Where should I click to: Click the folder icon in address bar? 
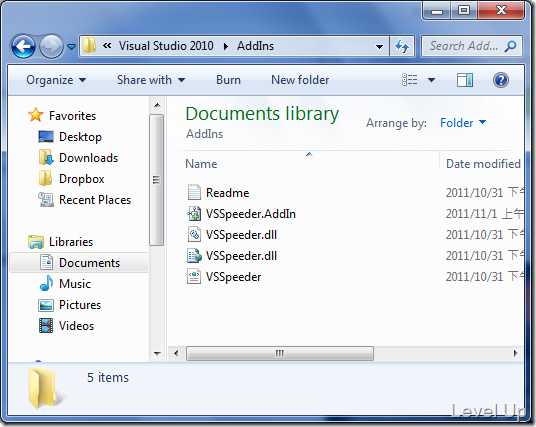click(90, 45)
